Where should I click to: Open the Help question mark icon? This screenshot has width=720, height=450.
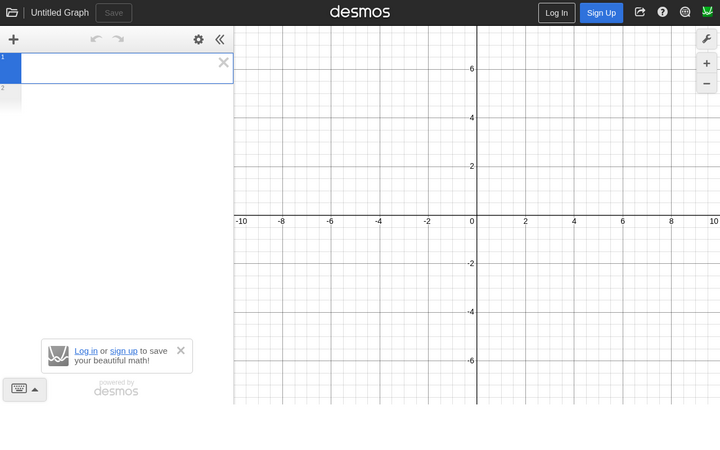tap(662, 12)
